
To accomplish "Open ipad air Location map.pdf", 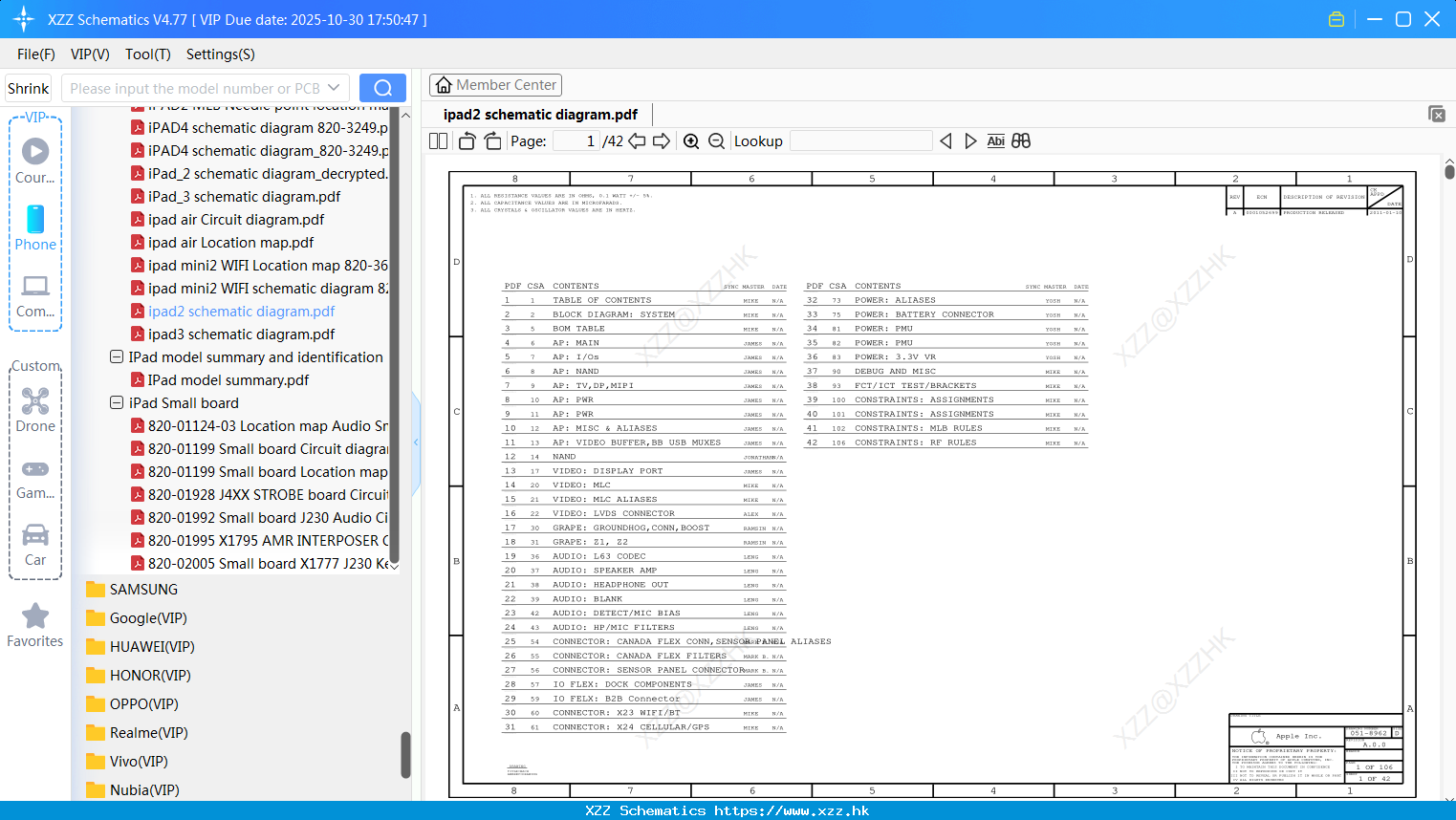I will click(x=223, y=242).
